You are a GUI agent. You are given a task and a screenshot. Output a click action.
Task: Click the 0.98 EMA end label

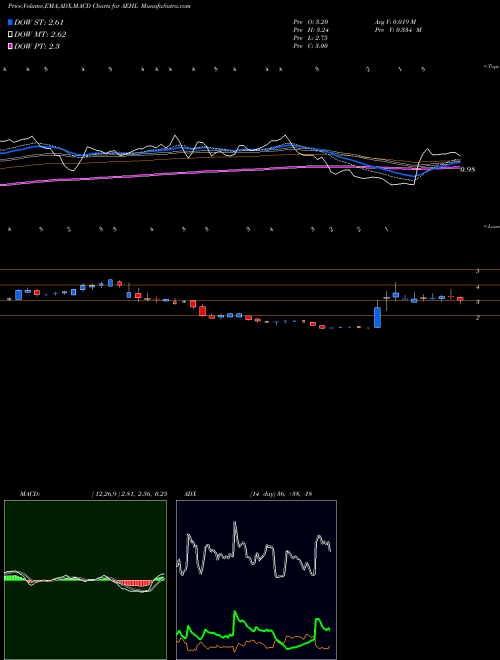pyautogui.click(x=468, y=169)
